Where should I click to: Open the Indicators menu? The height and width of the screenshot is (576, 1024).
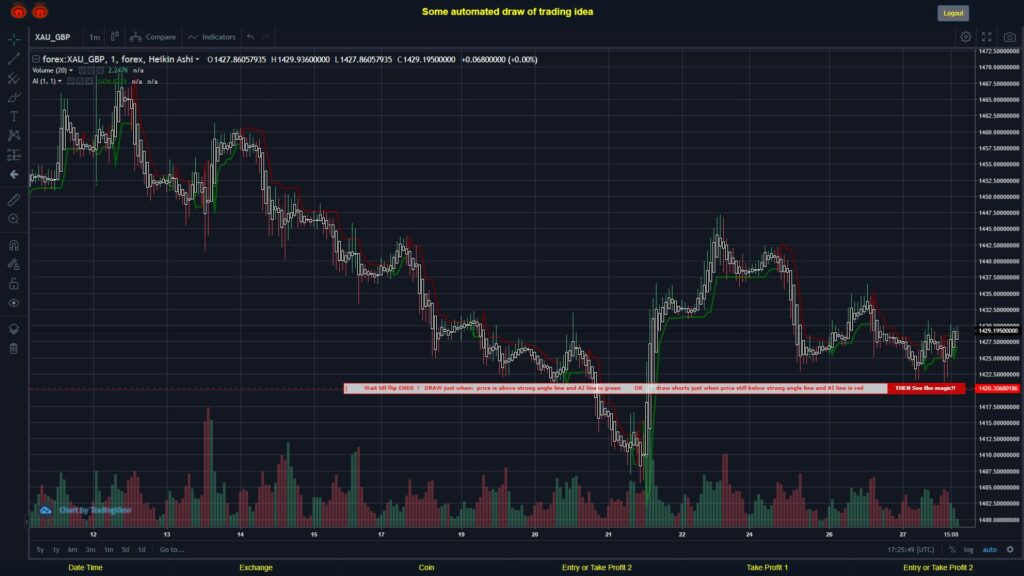pyautogui.click(x=212, y=37)
